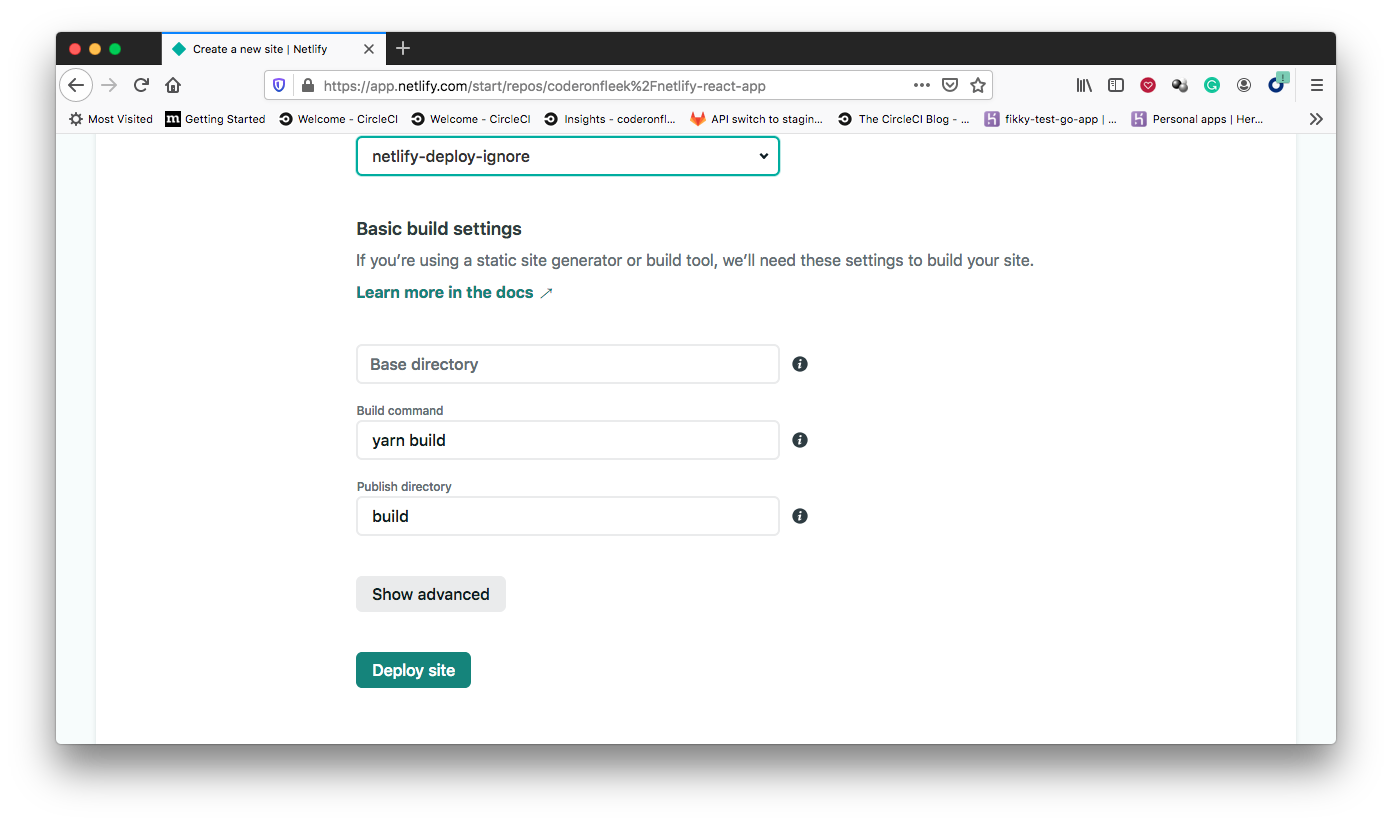Click the Show advanced button

click(x=431, y=594)
